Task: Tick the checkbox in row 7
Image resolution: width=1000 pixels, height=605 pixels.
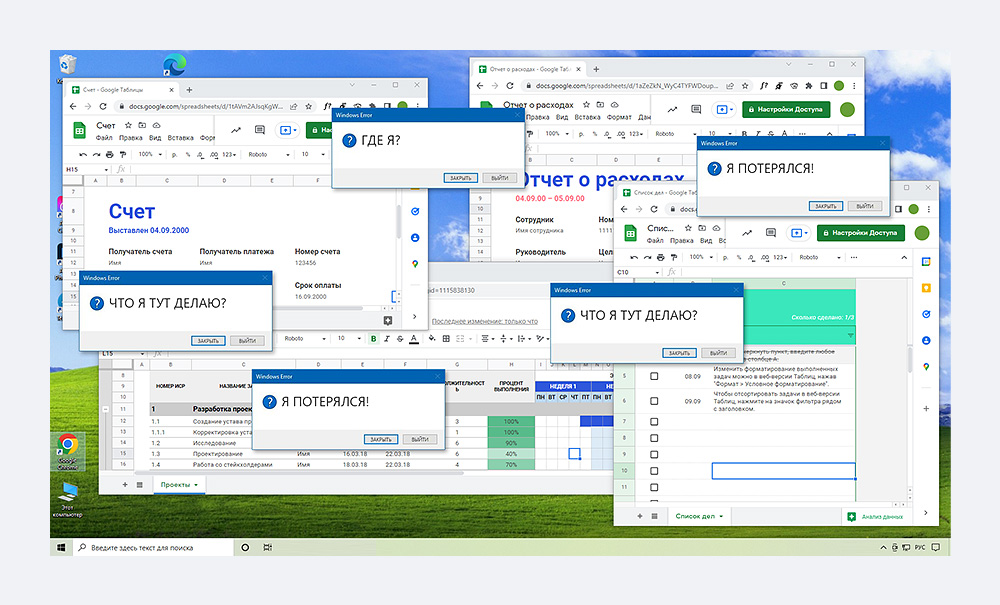Action: [654, 422]
